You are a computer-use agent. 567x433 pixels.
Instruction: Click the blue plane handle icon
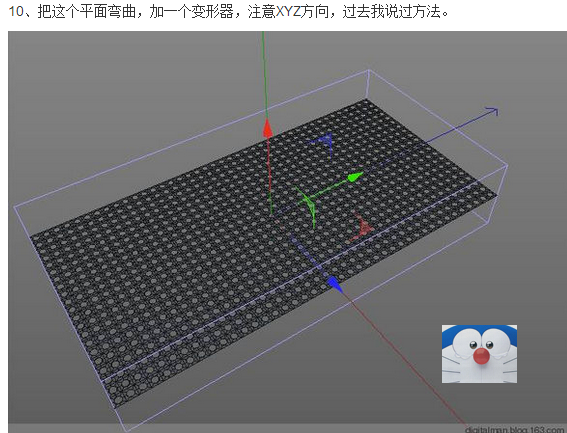tap(324, 144)
